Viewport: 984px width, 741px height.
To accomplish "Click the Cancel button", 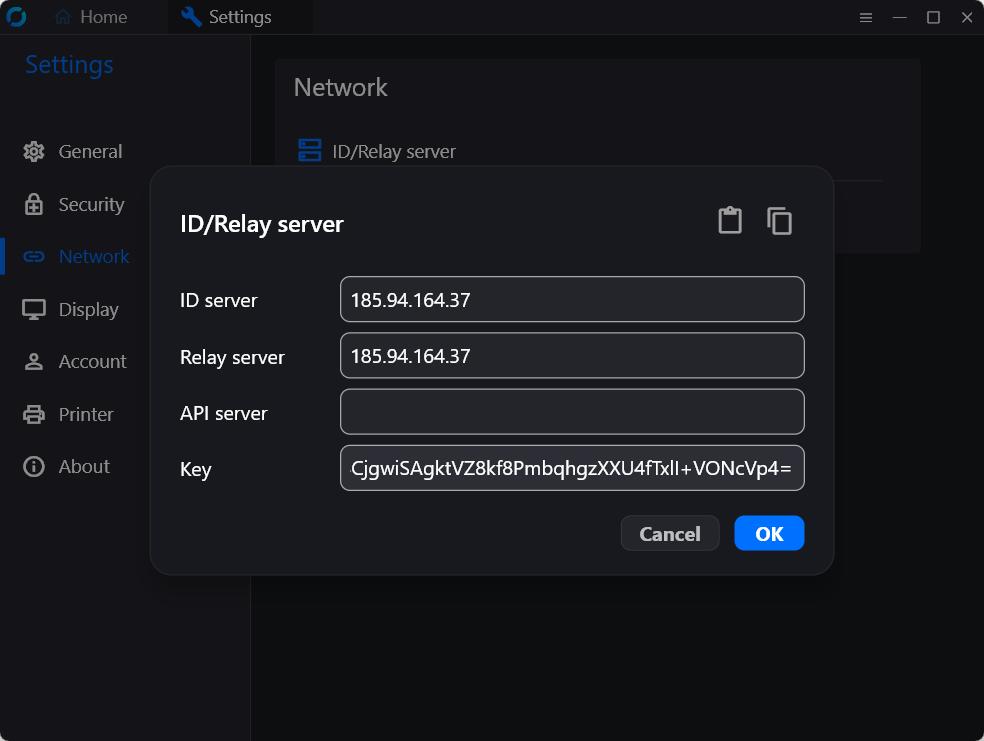I will (x=670, y=533).
